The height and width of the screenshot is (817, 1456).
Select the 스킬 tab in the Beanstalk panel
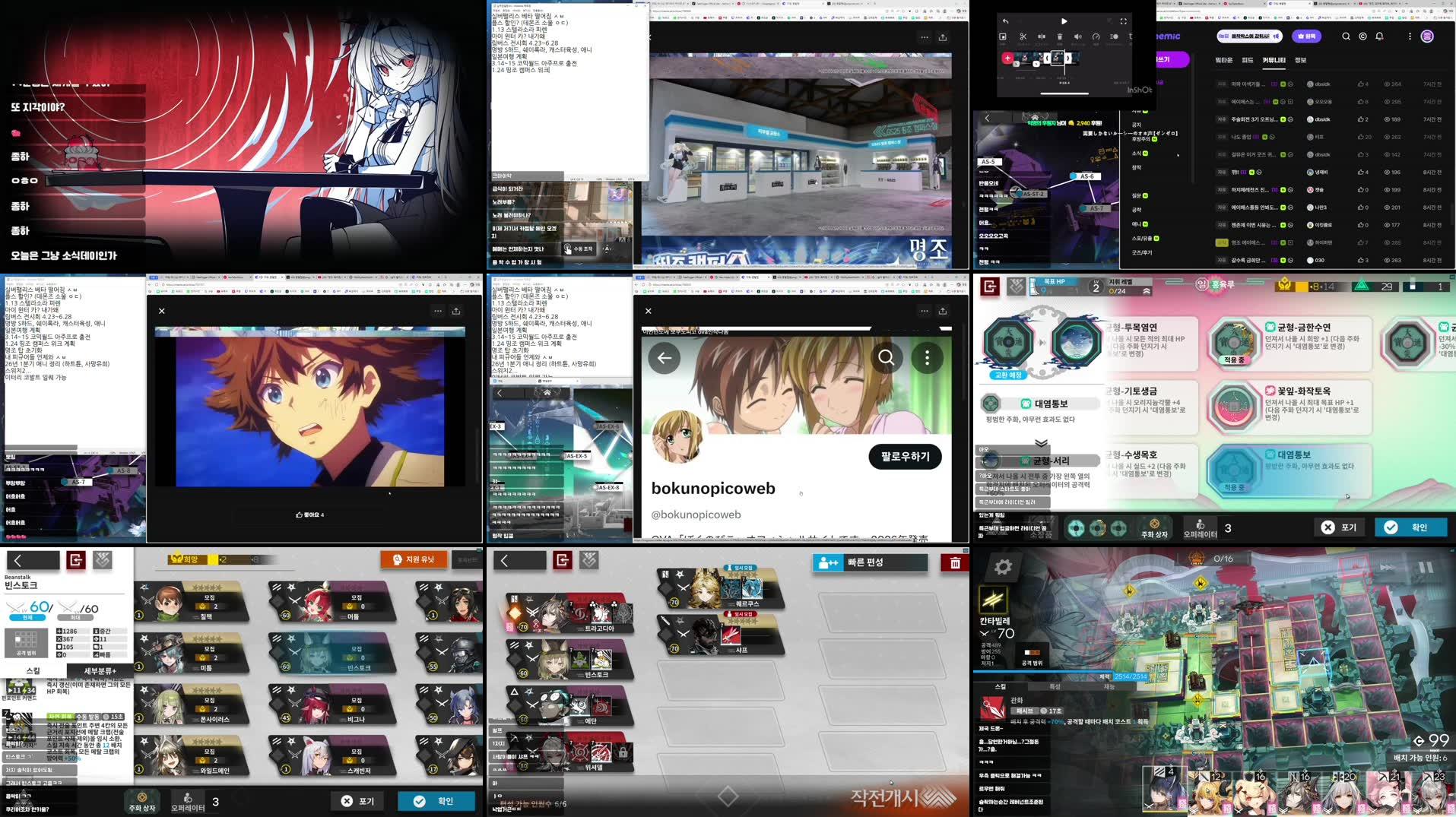click(x=33, y=671)
